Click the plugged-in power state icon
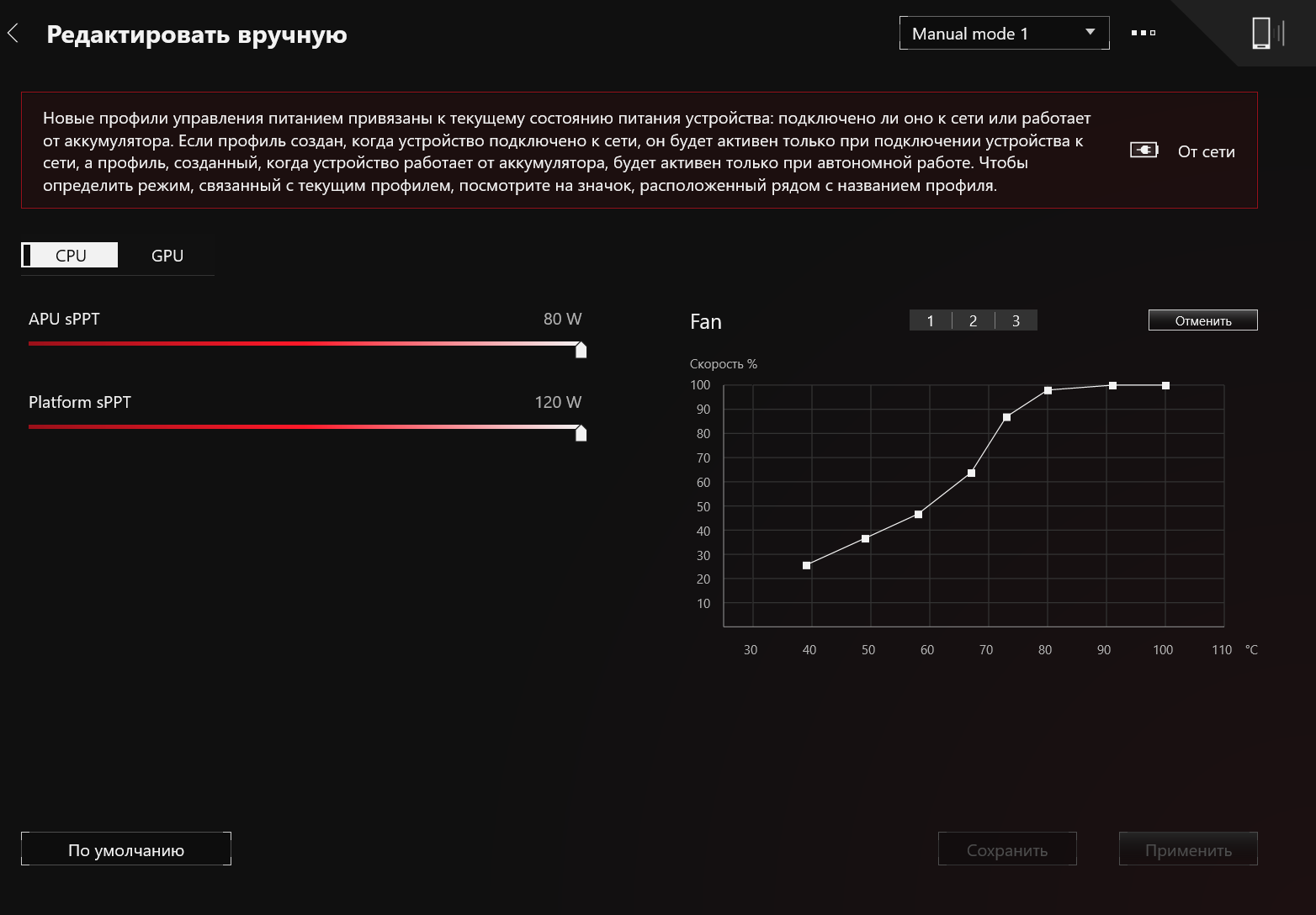 [x=1144, y=151]
